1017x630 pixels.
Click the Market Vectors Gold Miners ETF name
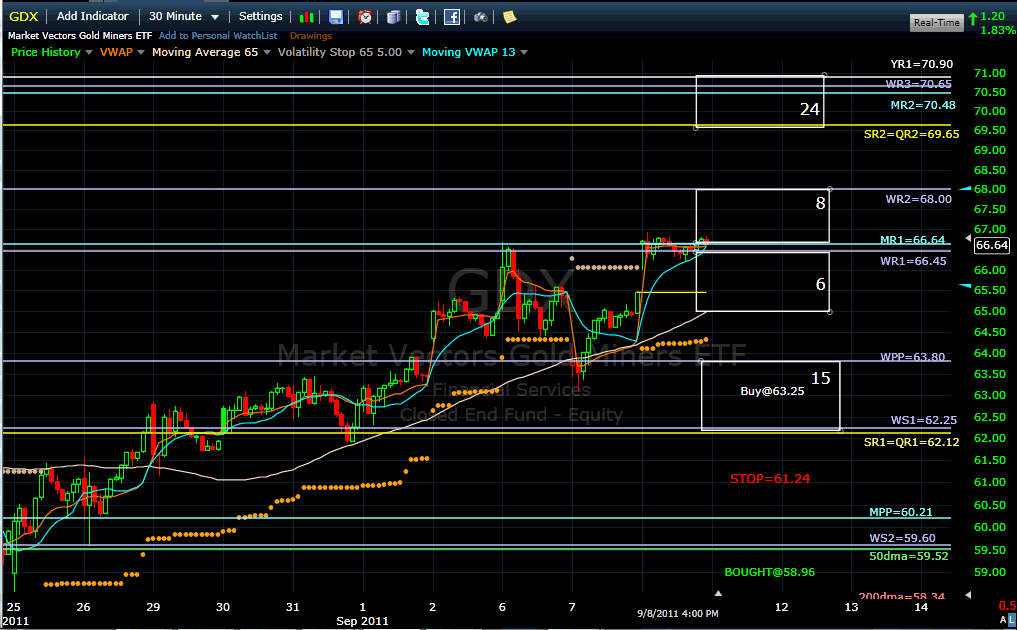80,36
